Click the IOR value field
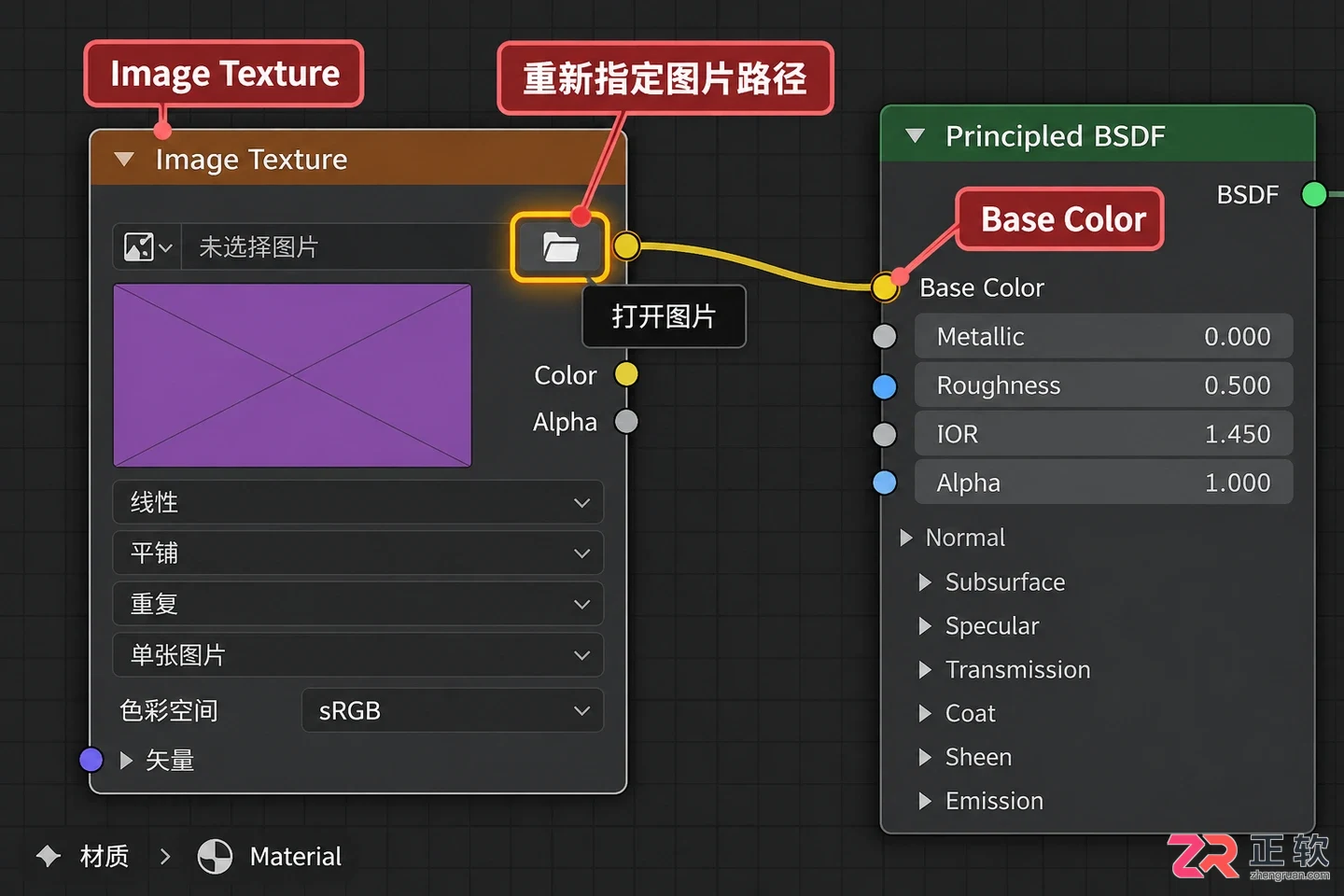This screenshot has height=896, width=1344. [x=1103, y=434]
